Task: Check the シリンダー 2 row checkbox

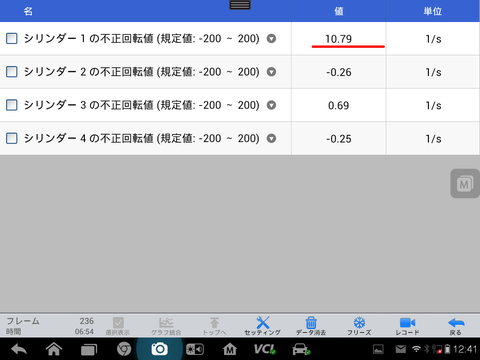Action: (12, 72)
